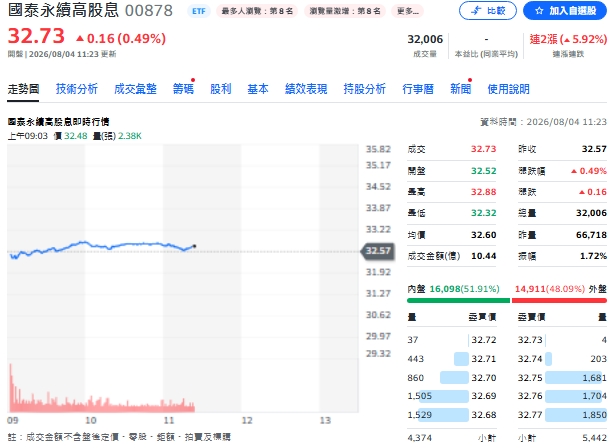Click ask price 32.77 row

pos(562,415)
